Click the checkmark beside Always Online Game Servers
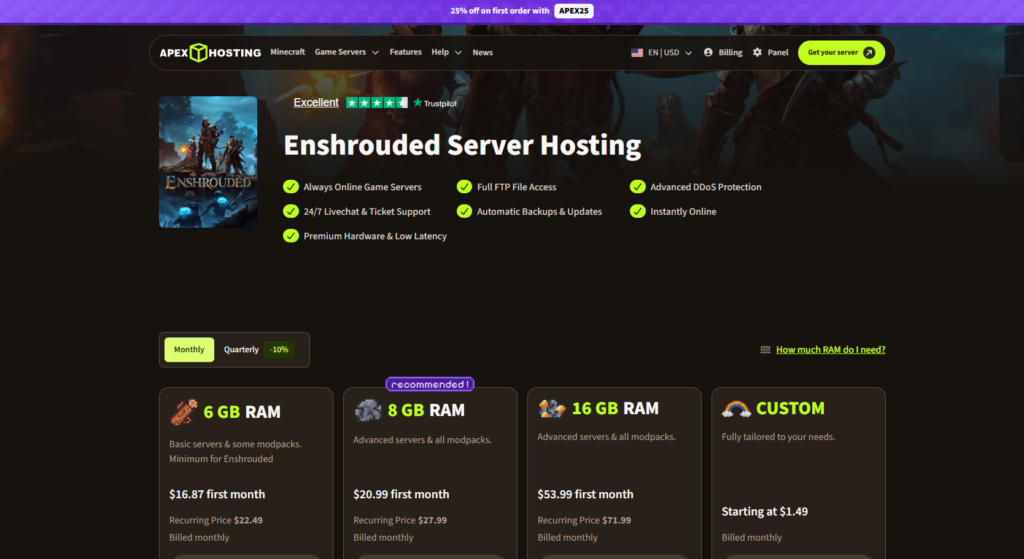Image resolution: width=1024 pixels, height=559 pixels. (x=291, y=187)
